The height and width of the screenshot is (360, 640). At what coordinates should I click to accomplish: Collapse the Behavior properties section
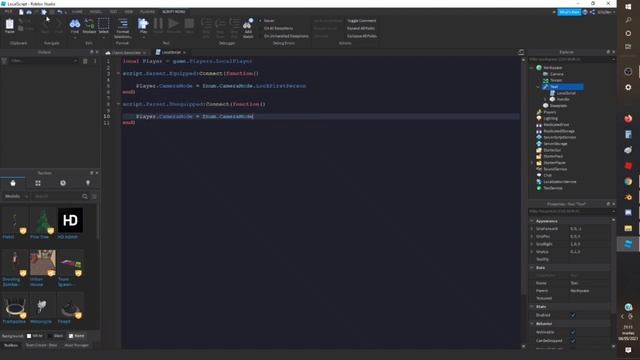click(532, 324)
